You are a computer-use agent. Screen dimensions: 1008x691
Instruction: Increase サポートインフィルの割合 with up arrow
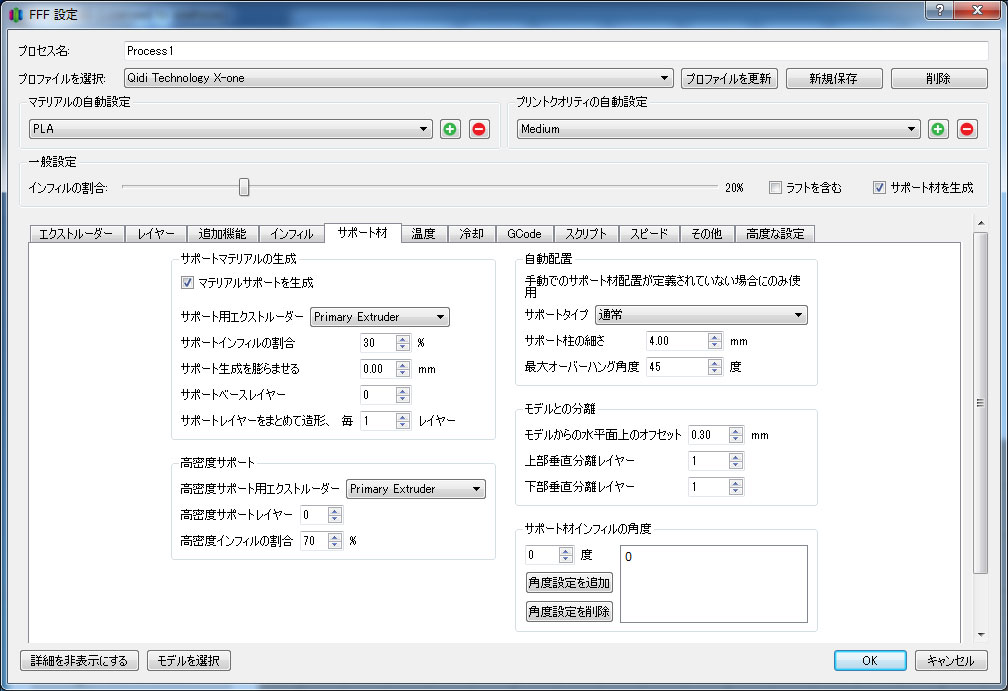(x=403, y=338)
